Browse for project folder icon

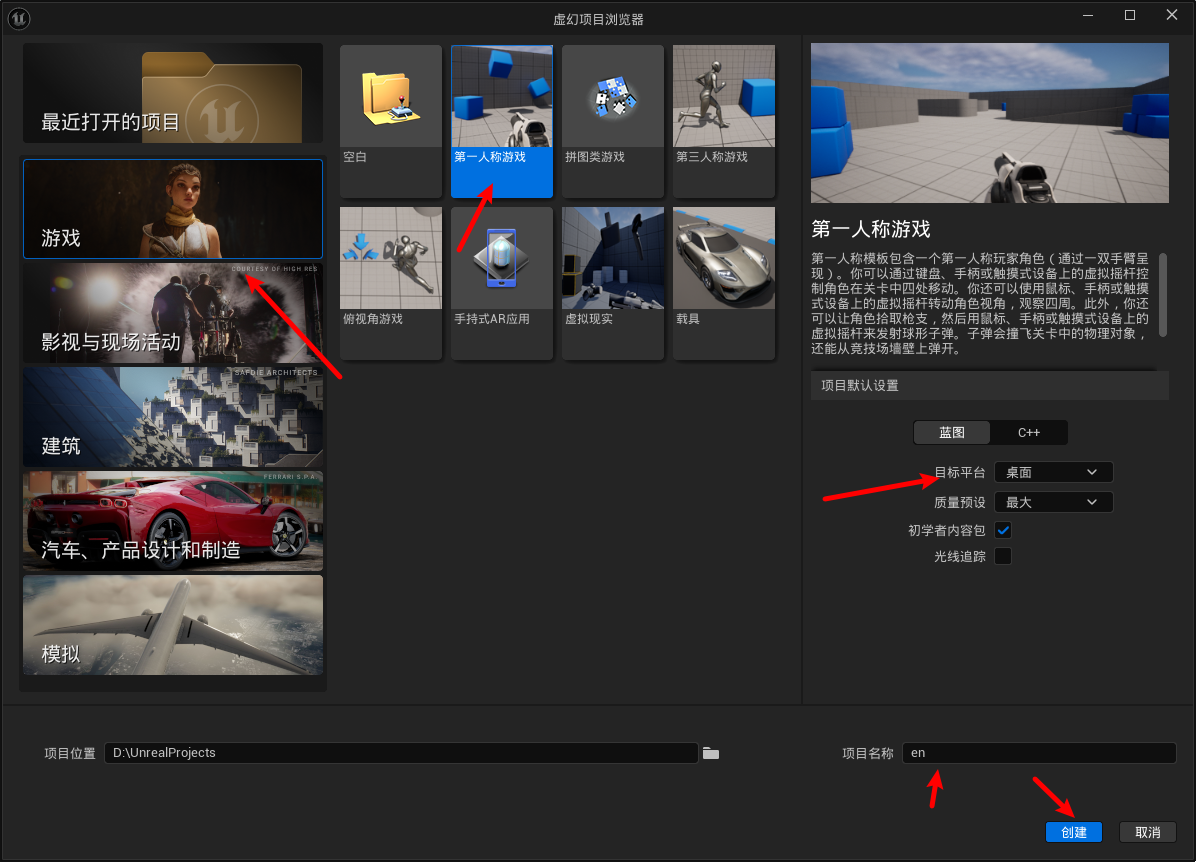pos(711,753)
